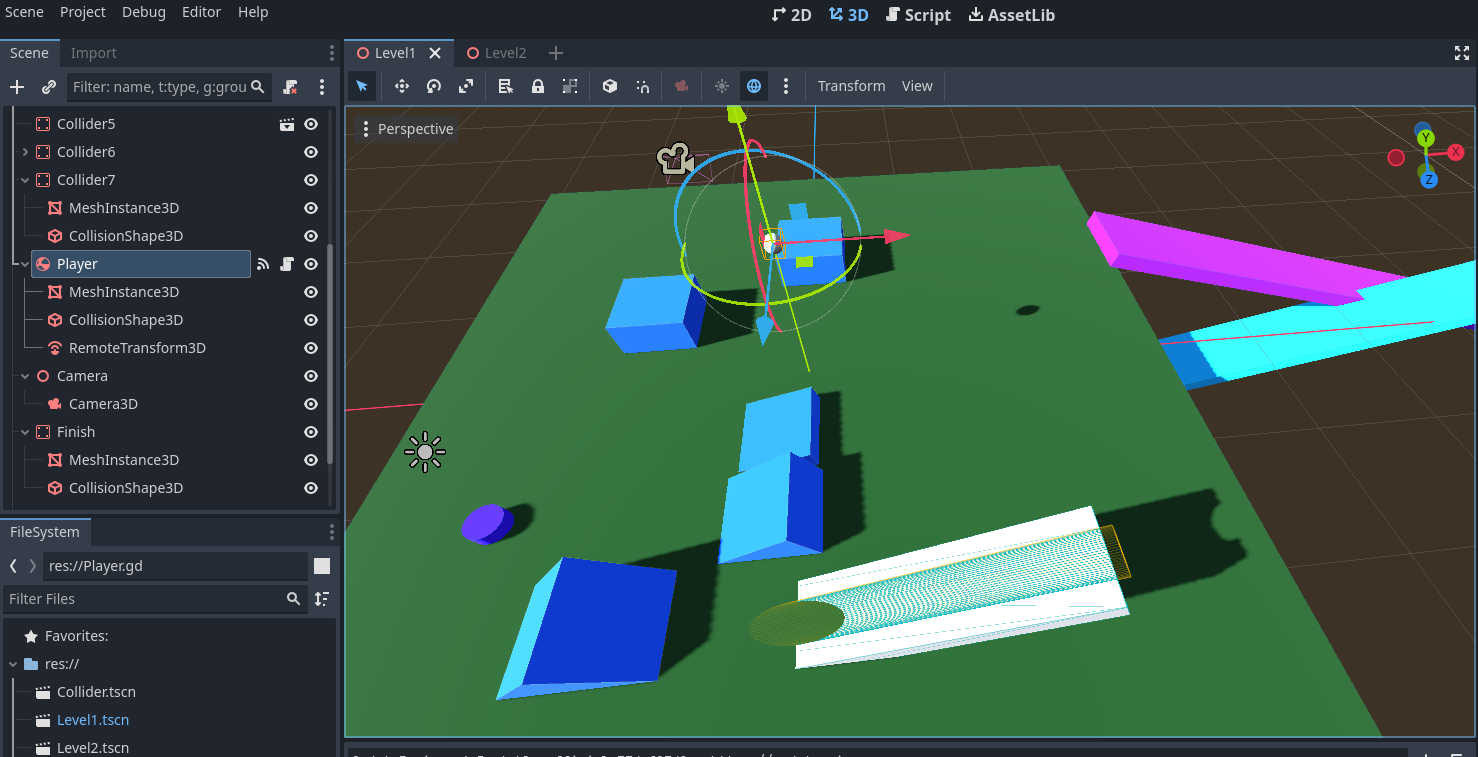Open FileSystem sort options icon
1478x757 pixels.
(x=322, y=599)
